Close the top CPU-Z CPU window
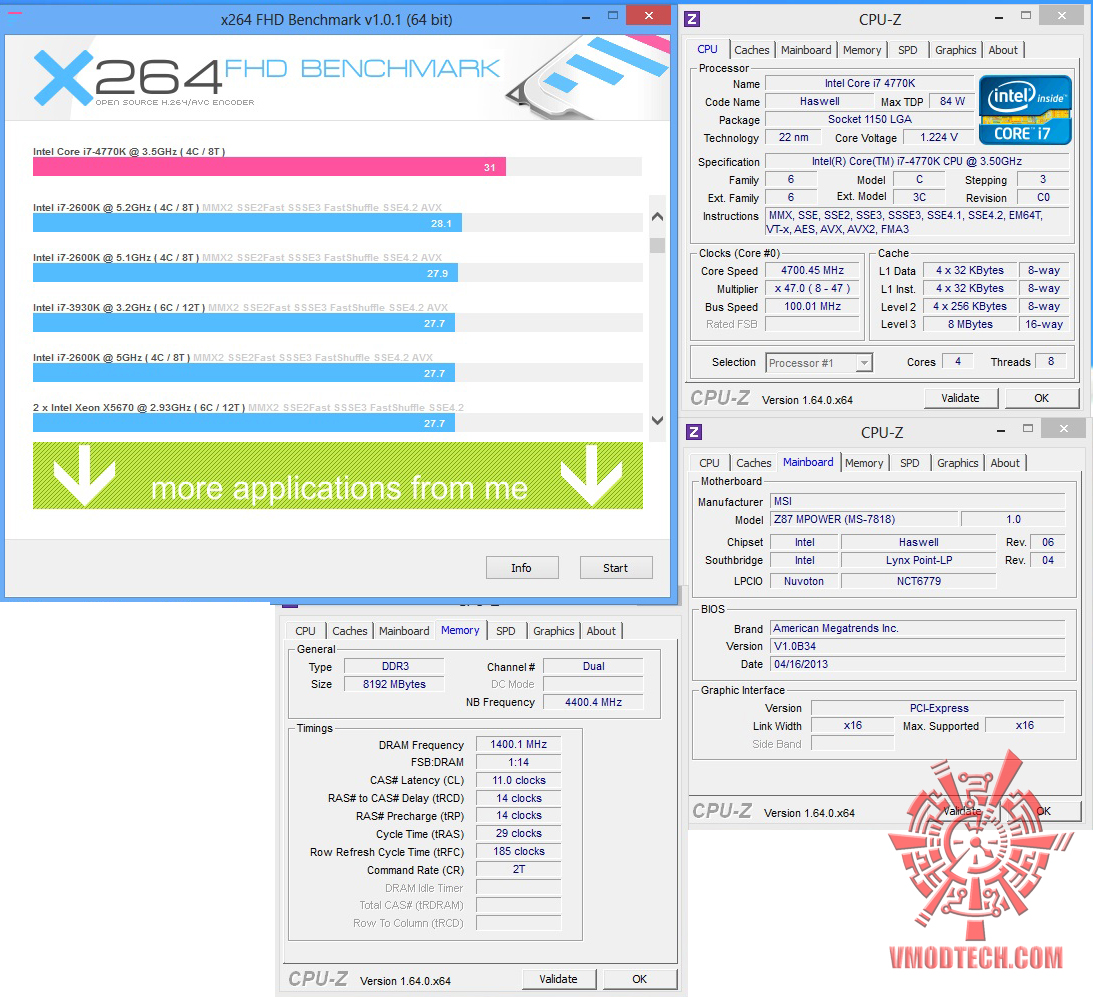 coord(1062,15)
